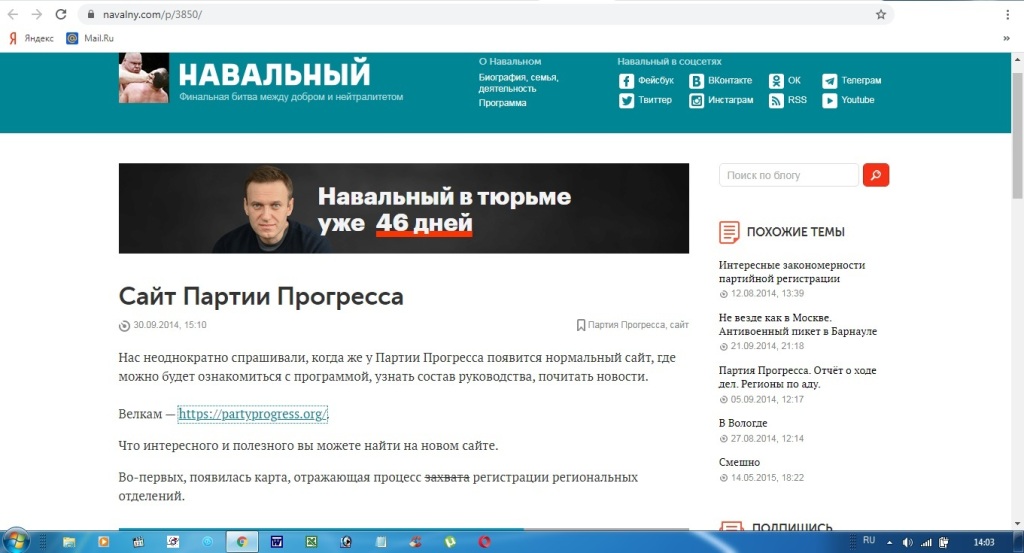Screen dimensions: 1024x553
Task: Reload the page in the browser
Action: (61, 15)
